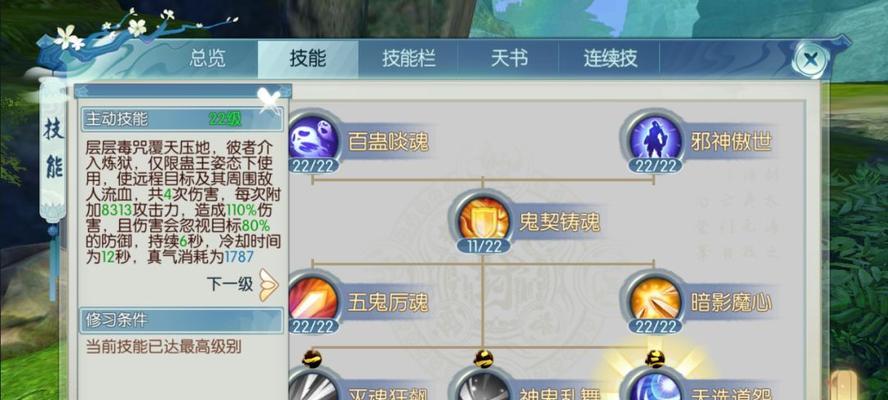Viewport: 888px width, 400px height.
Task: Open the 总览 tab
Action: 208,58
